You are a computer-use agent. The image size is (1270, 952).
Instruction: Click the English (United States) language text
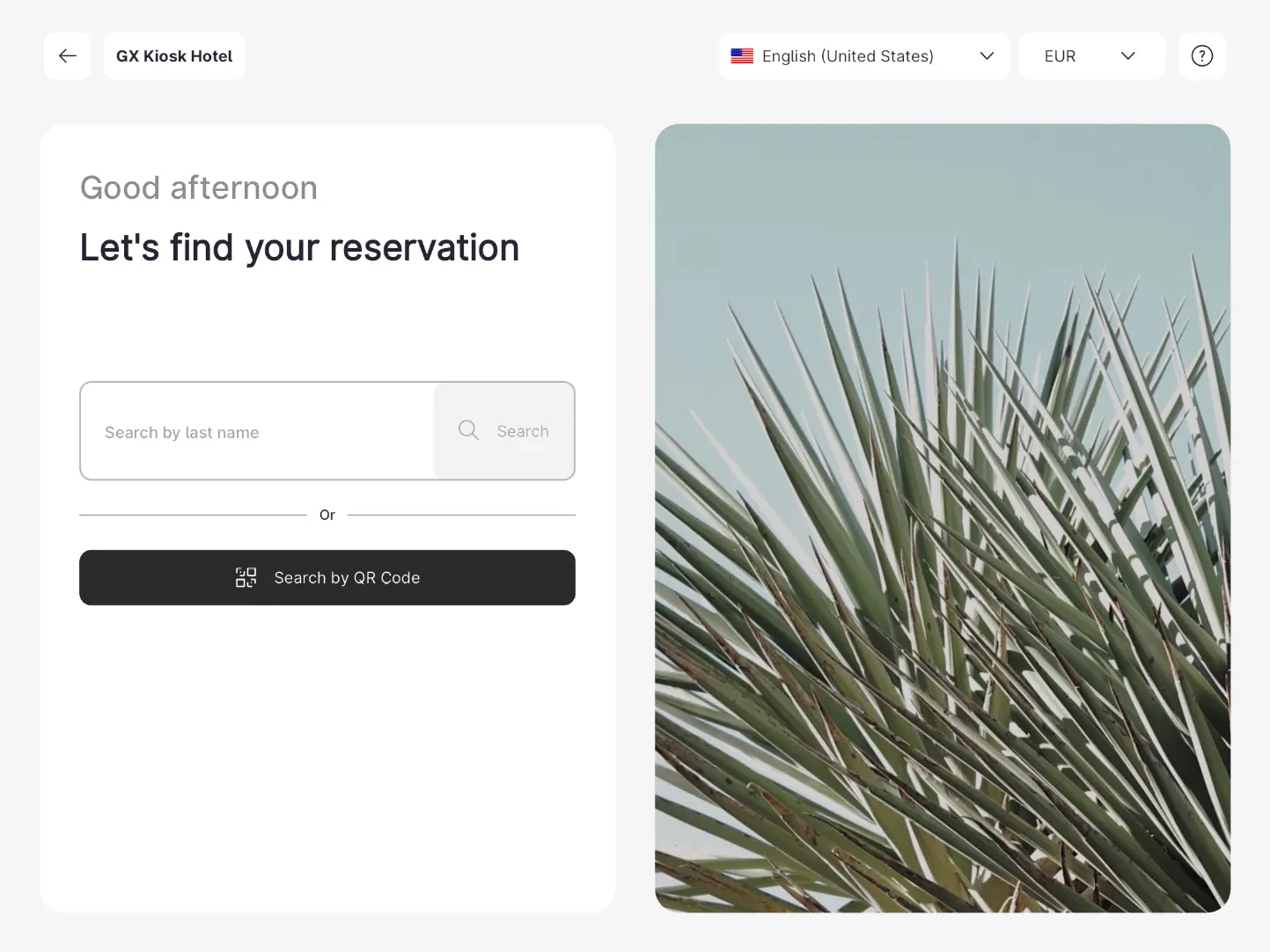[847, 56]
